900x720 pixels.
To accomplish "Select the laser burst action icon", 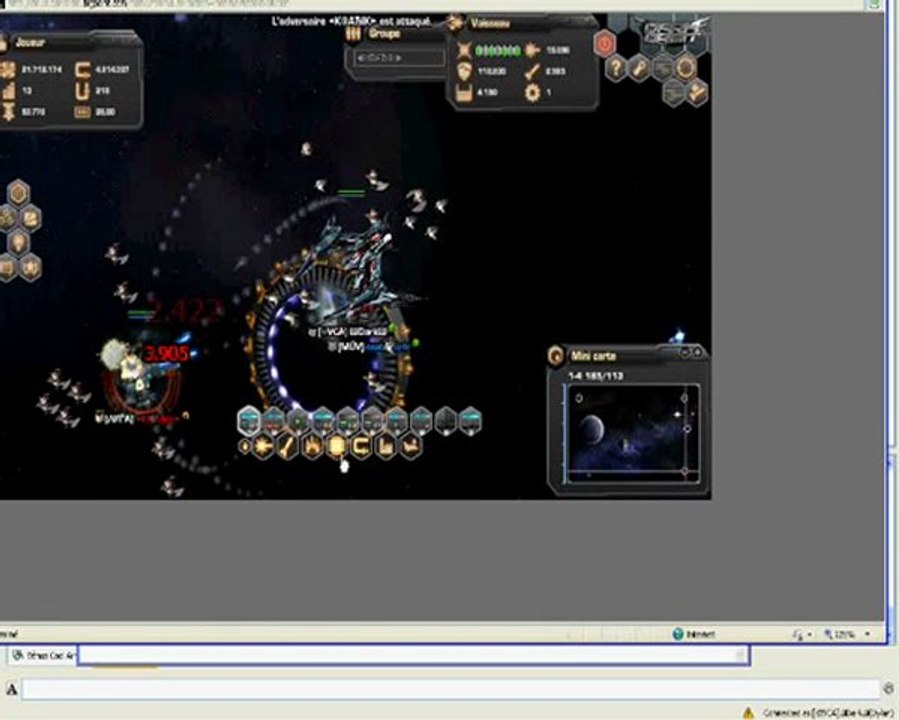I will 263,446.
